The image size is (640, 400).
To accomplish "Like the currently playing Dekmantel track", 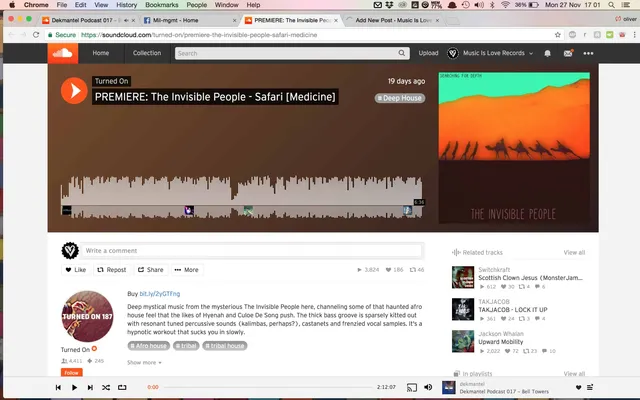I will click(578, 387).
